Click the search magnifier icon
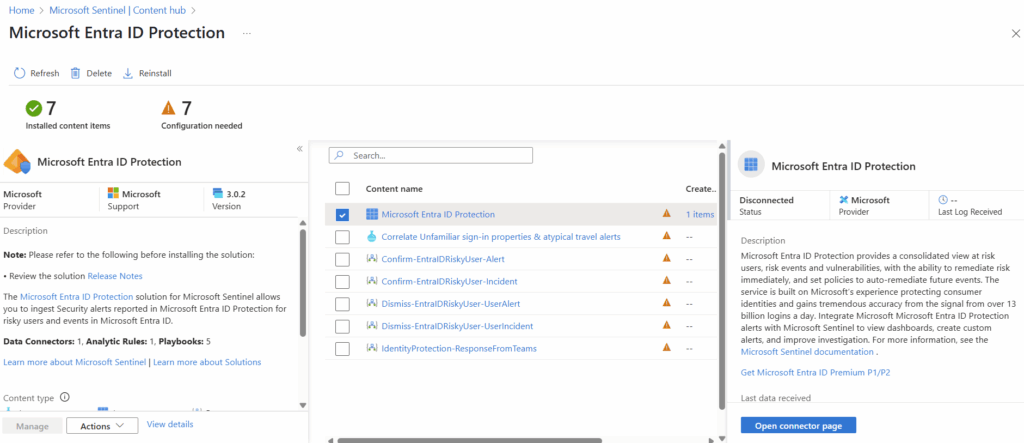This screenshot has height=443, width=1024. tap(340, 156)
